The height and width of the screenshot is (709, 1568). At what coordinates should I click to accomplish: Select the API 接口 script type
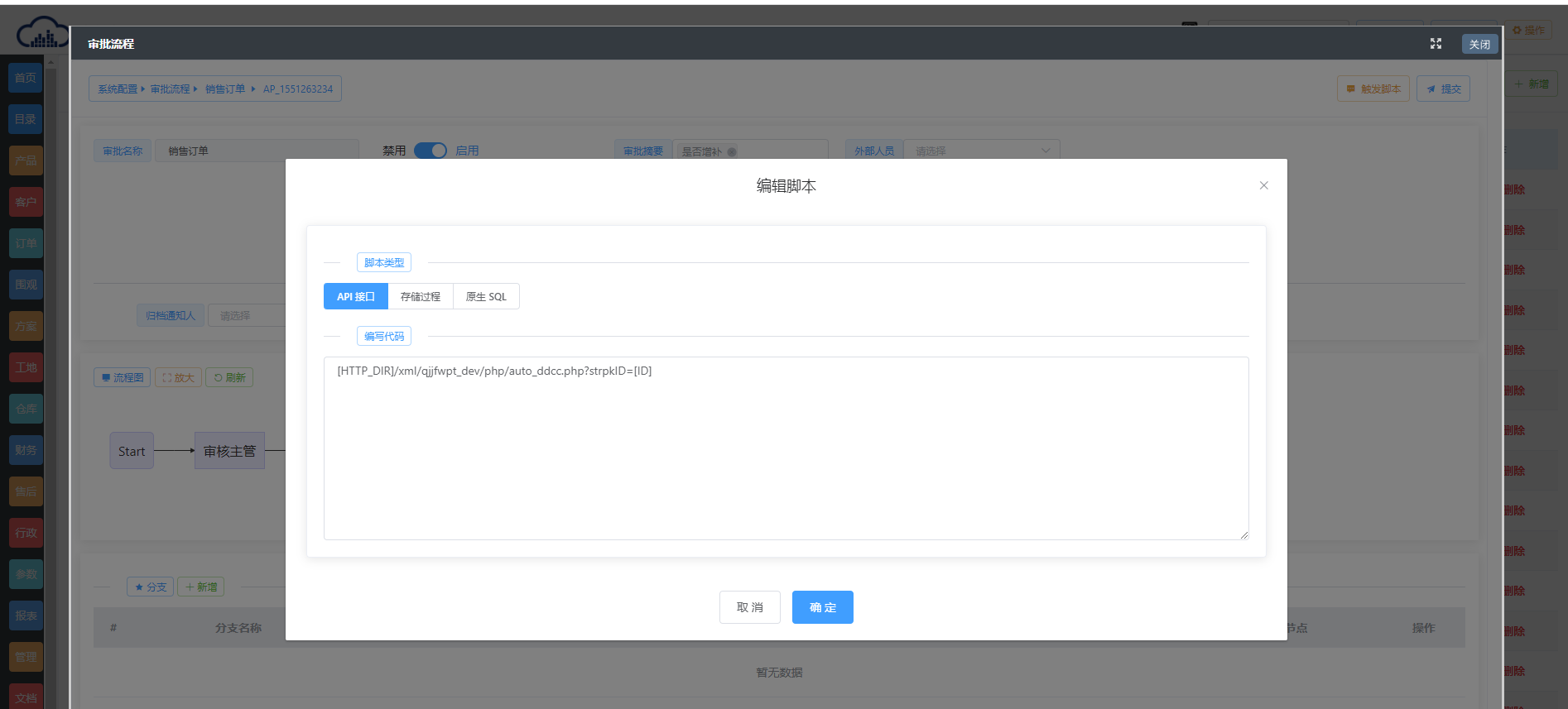[356, 296]
